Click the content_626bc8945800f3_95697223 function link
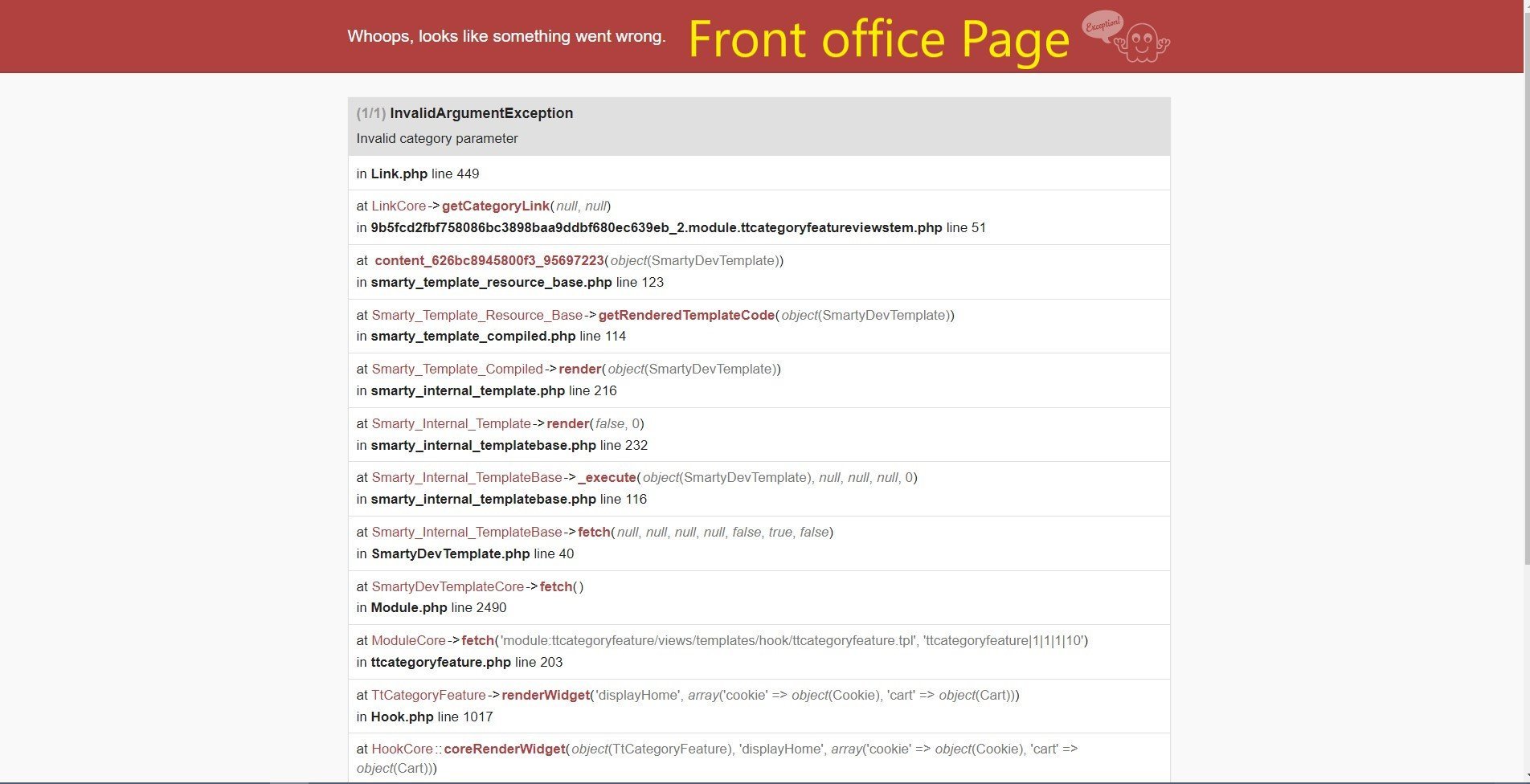 tap(489, 260)
